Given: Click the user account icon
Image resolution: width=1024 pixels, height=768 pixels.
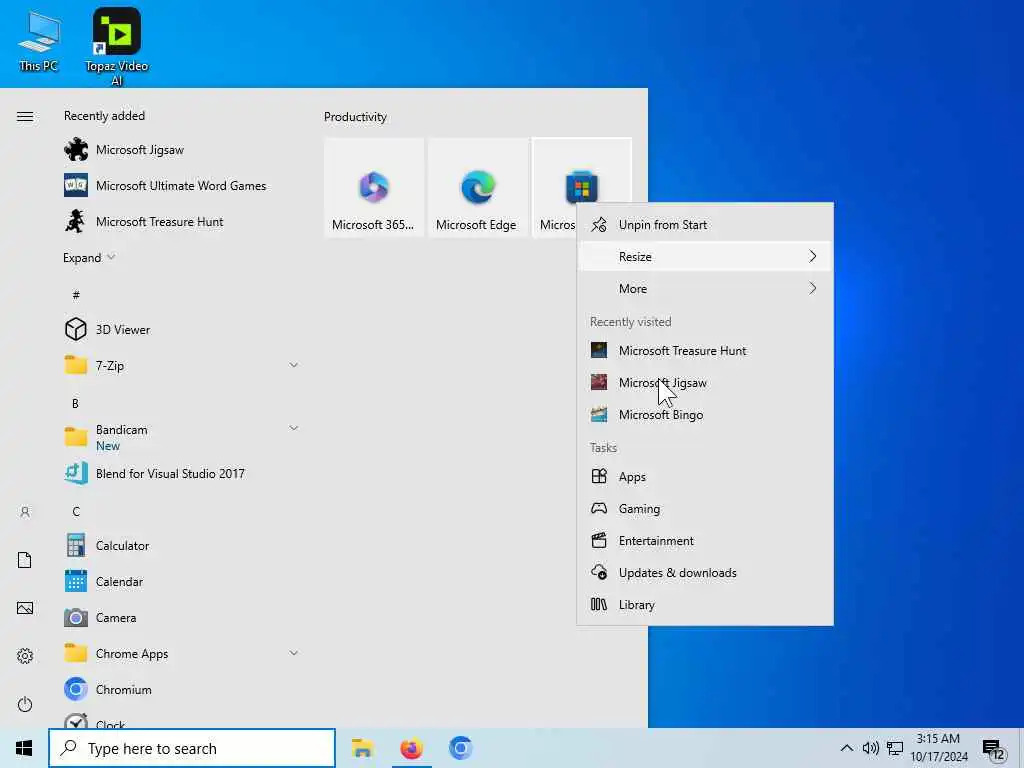Looking at the screenshot, I should coord(25,512).
